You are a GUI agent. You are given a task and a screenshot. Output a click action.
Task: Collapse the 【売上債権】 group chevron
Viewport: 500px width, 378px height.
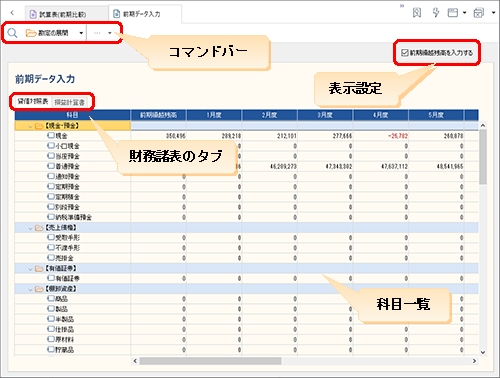[x=30, y=228]
